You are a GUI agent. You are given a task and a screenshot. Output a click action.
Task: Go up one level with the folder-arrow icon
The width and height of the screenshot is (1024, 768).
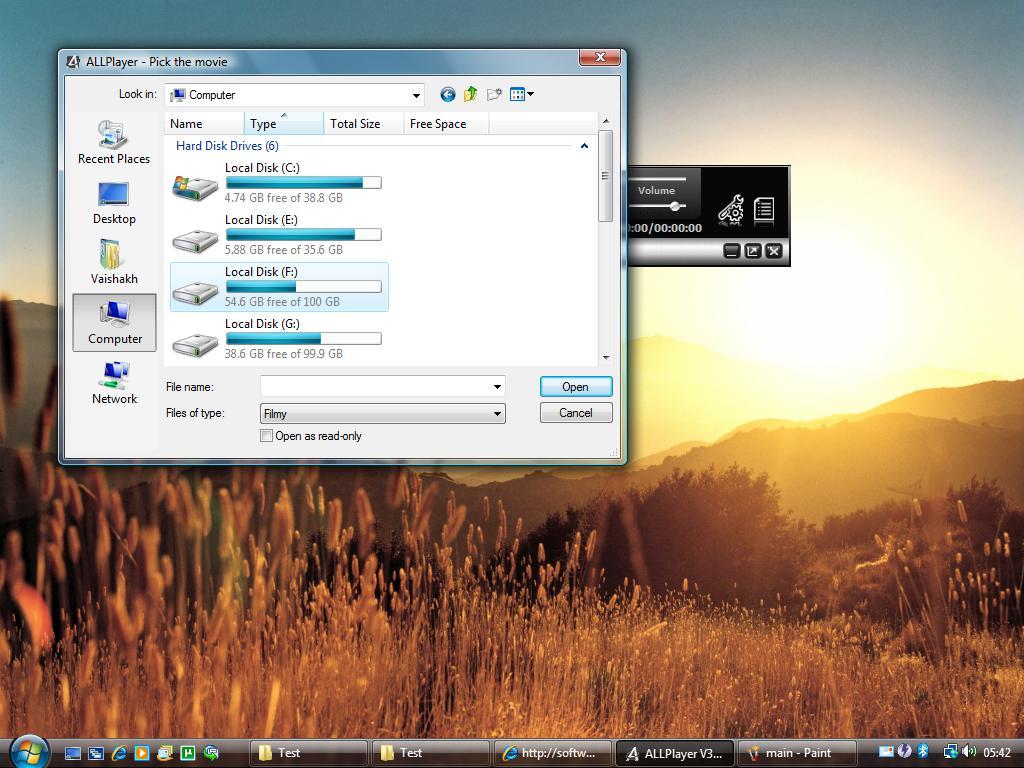point(470,94)
